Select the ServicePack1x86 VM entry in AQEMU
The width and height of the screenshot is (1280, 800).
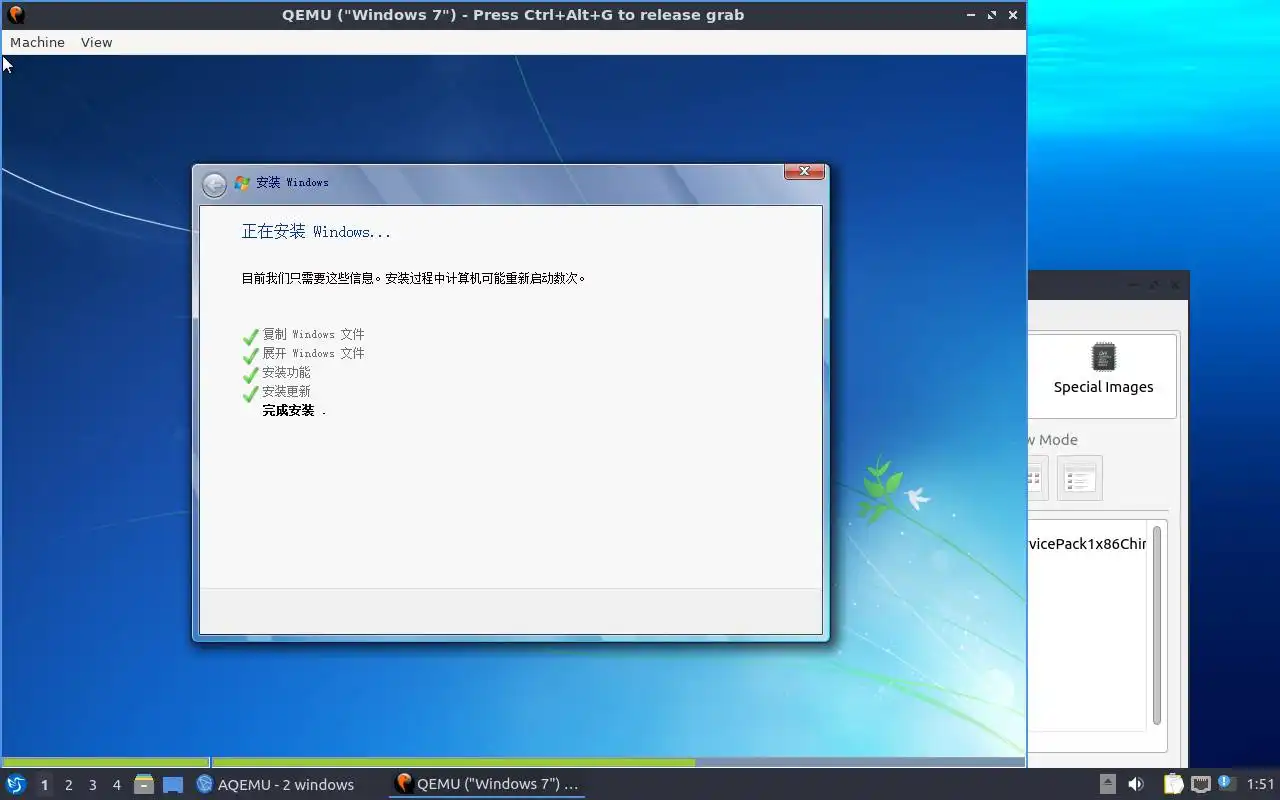[x=1087, y=544]
